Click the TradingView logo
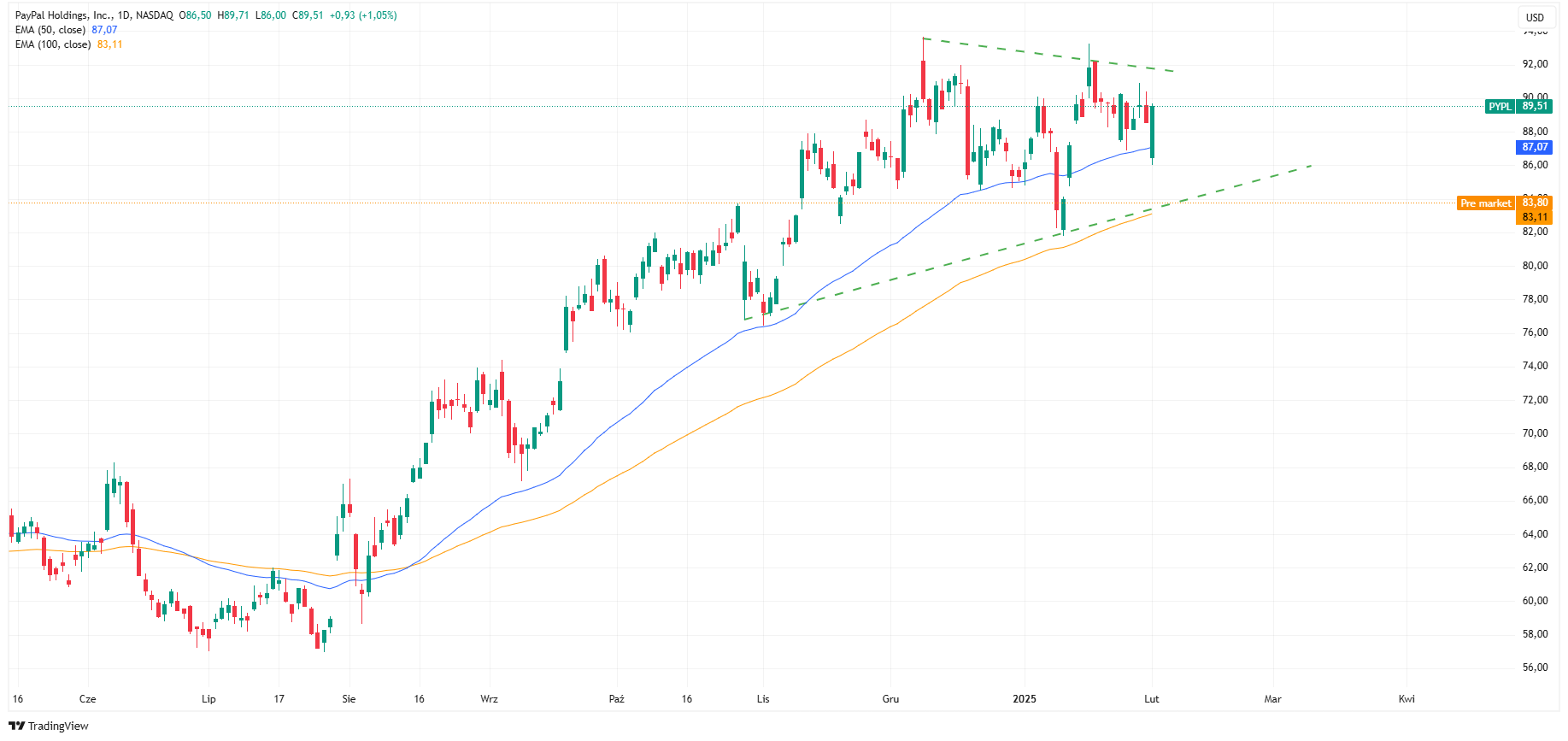Viewport: 1568px width, 741px height. (x=49, y=726)
